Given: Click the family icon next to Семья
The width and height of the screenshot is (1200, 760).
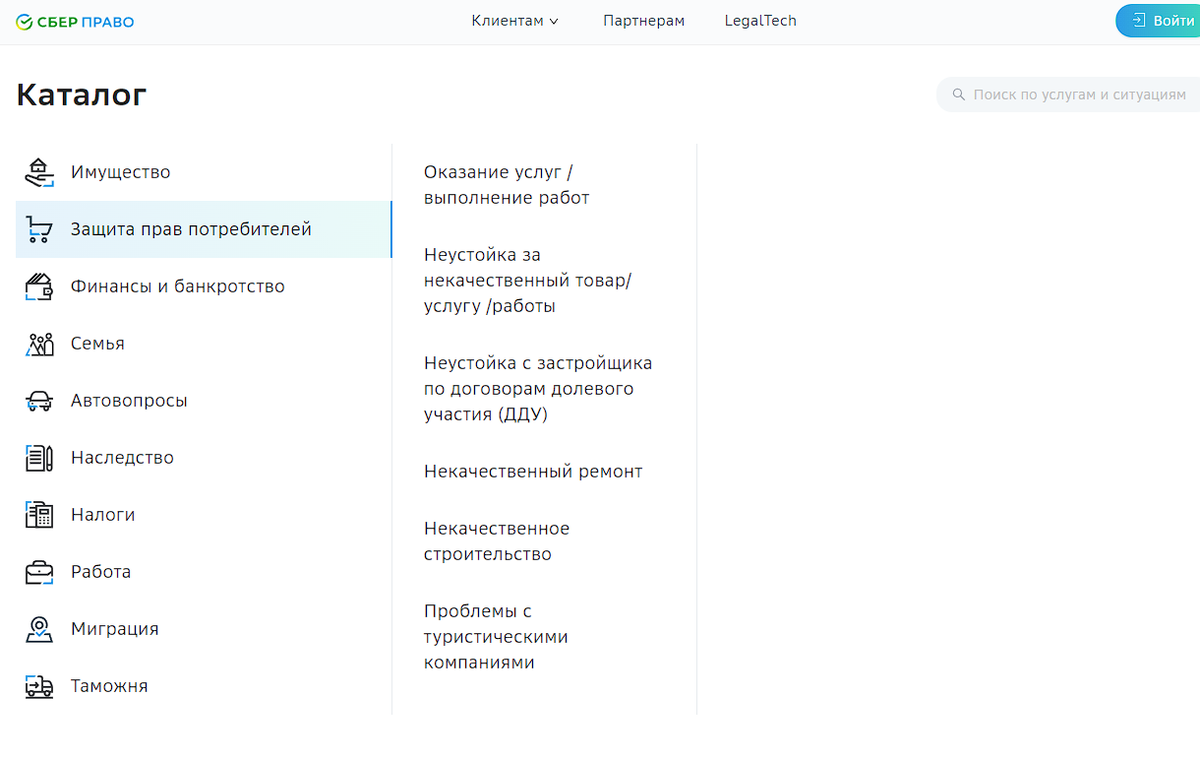Looking at the screenshot, I should tap(39, 343).
